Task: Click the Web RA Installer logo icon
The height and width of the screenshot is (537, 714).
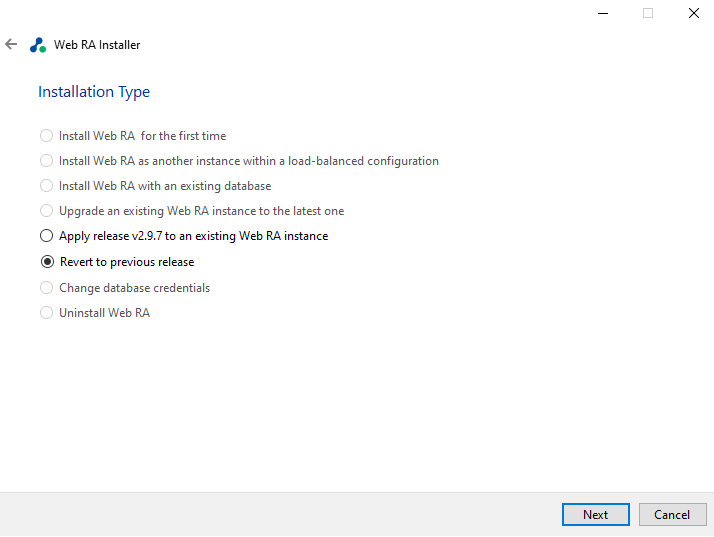Action: tap(38, 45)
